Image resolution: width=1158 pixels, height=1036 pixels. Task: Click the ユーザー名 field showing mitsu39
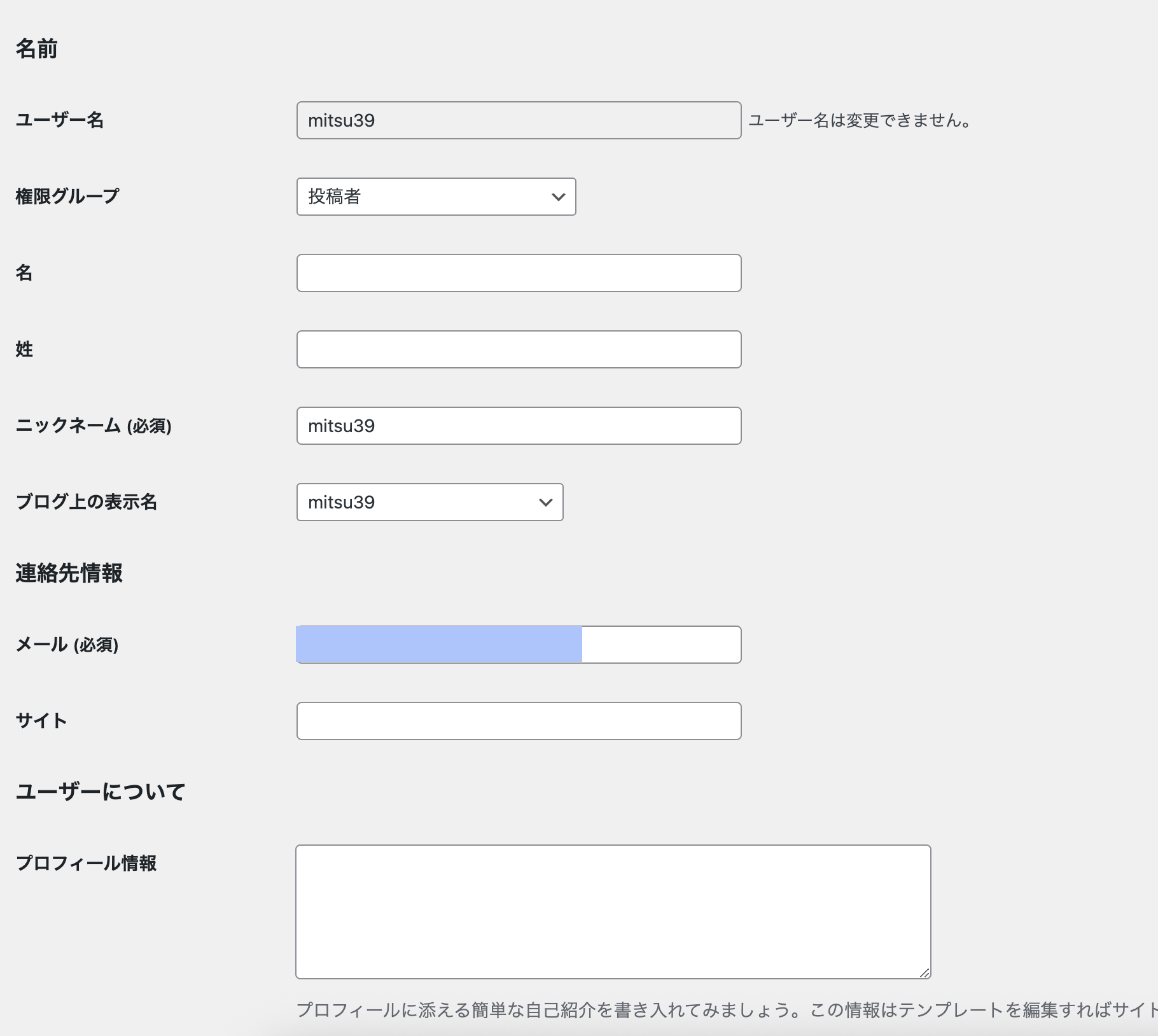coord(519,120)
